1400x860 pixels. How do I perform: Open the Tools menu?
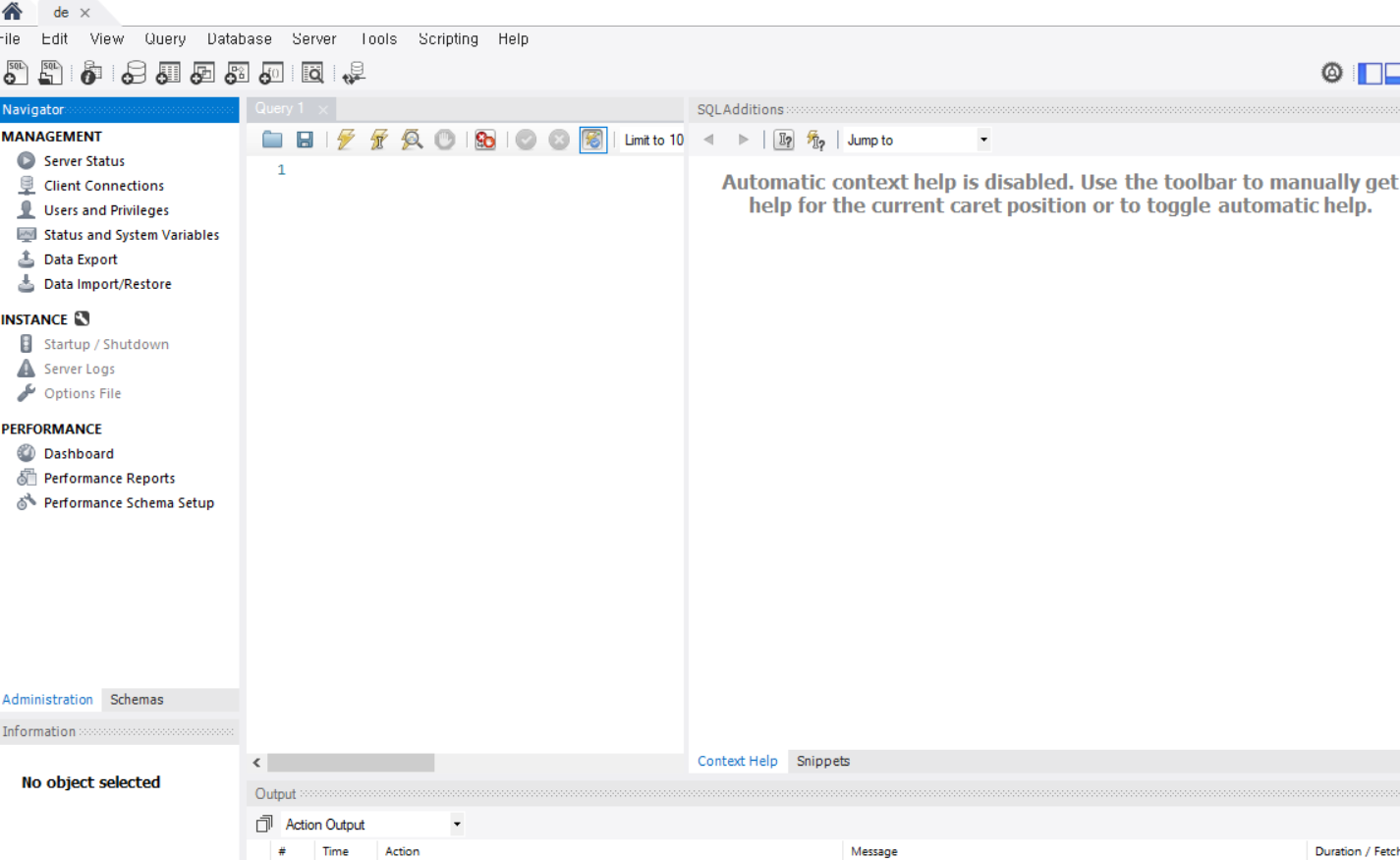click(378, 39)
